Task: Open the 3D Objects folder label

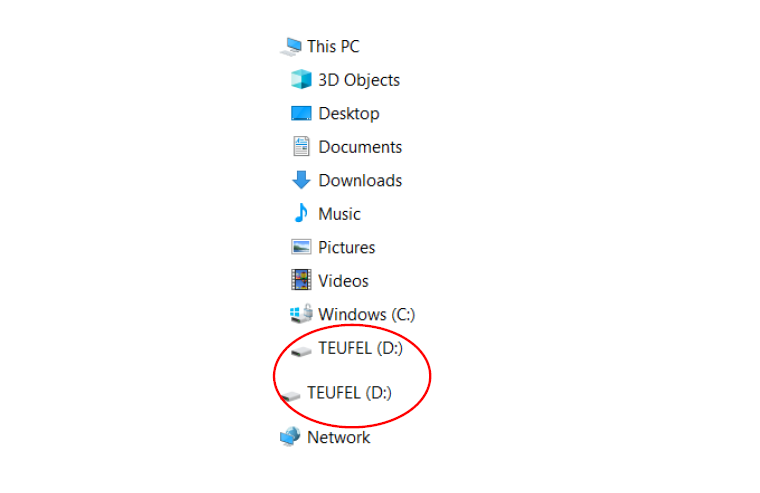Action: click(359, 80)
